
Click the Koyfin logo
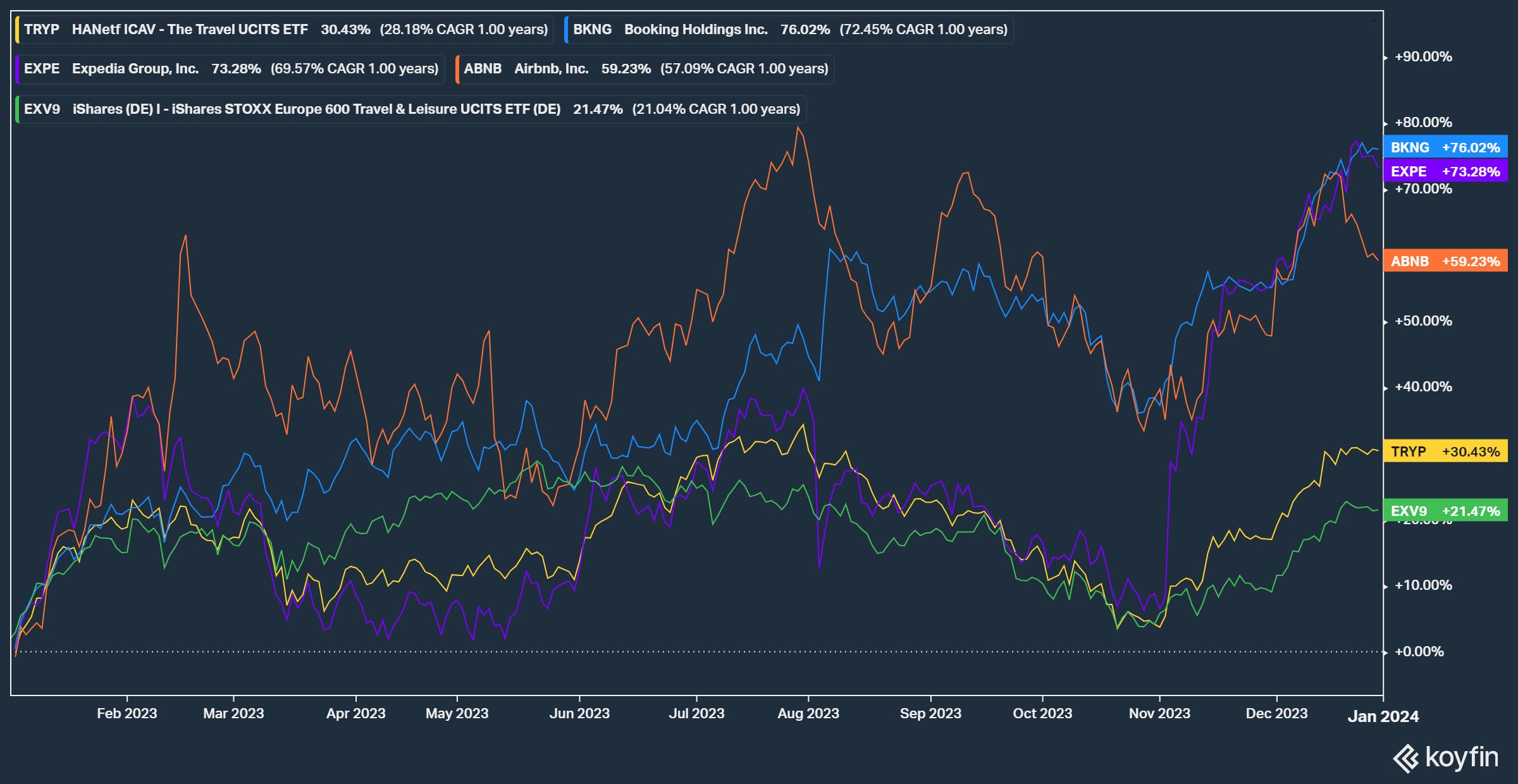pos(1446,757)
